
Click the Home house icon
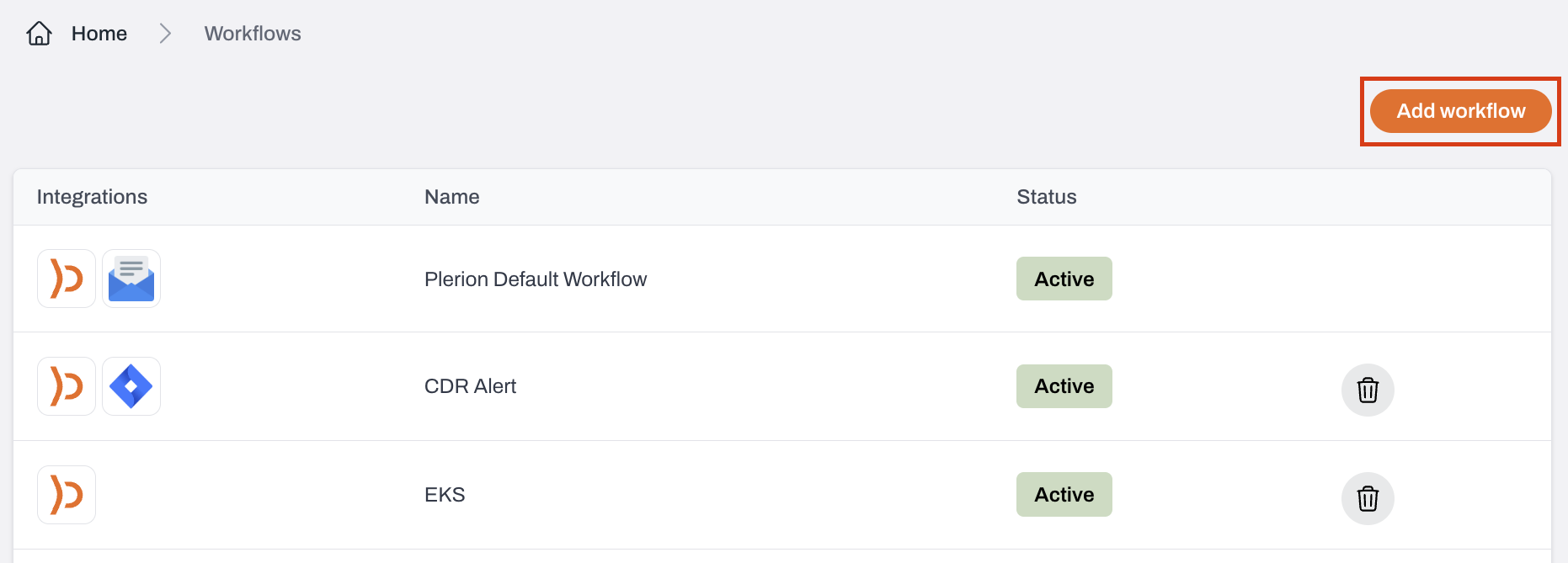tap(40, 34)
